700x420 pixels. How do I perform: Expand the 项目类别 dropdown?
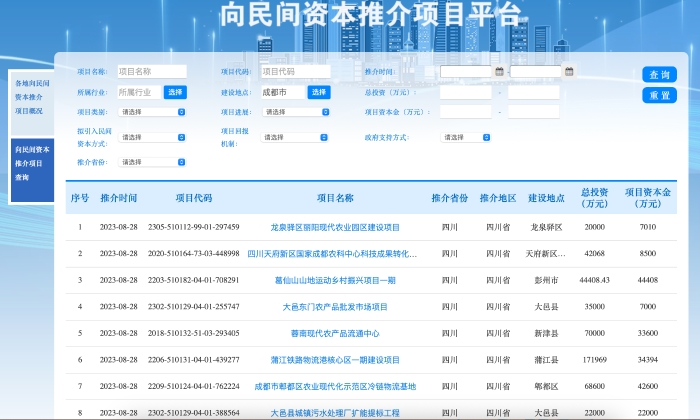[x=152, y=112]
